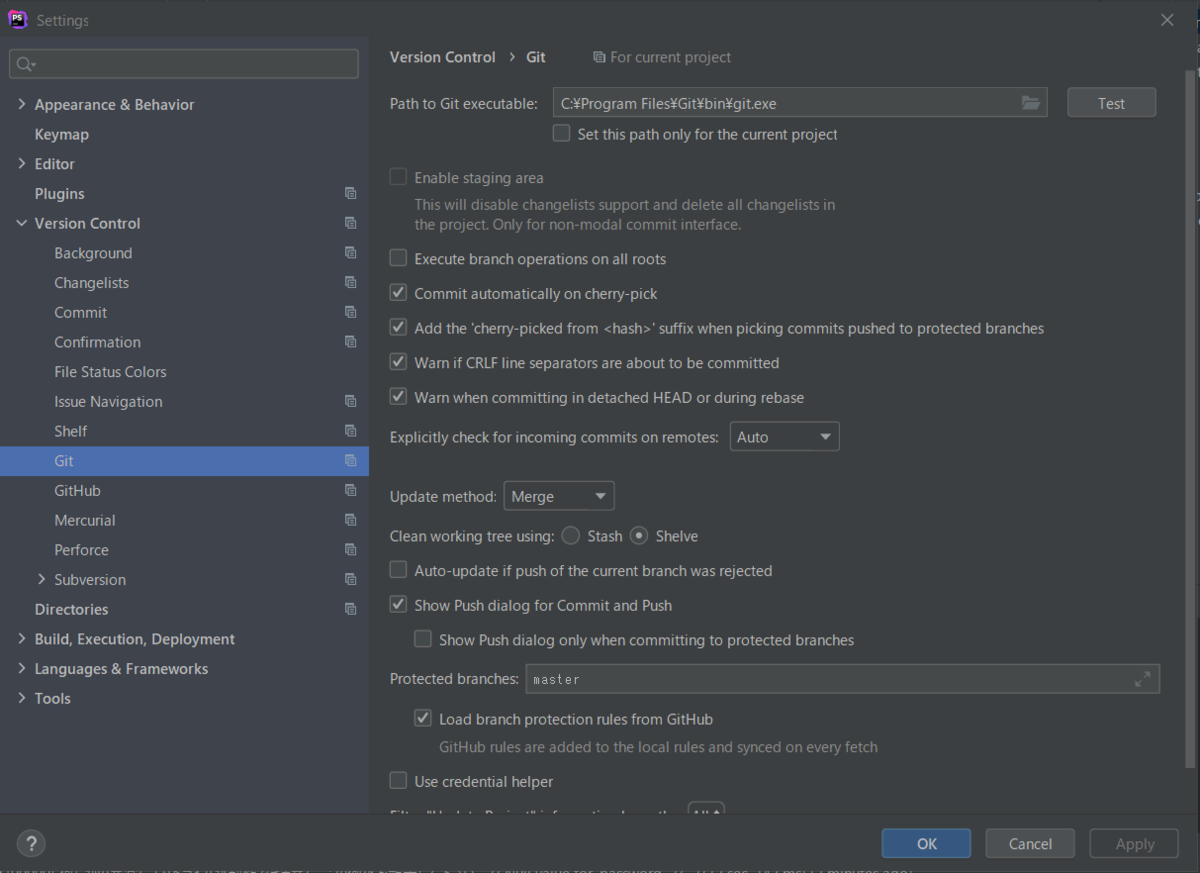Click the project-level icon beside Commit
Viewport: 1200px width, 873px height.
coord(350,312)
